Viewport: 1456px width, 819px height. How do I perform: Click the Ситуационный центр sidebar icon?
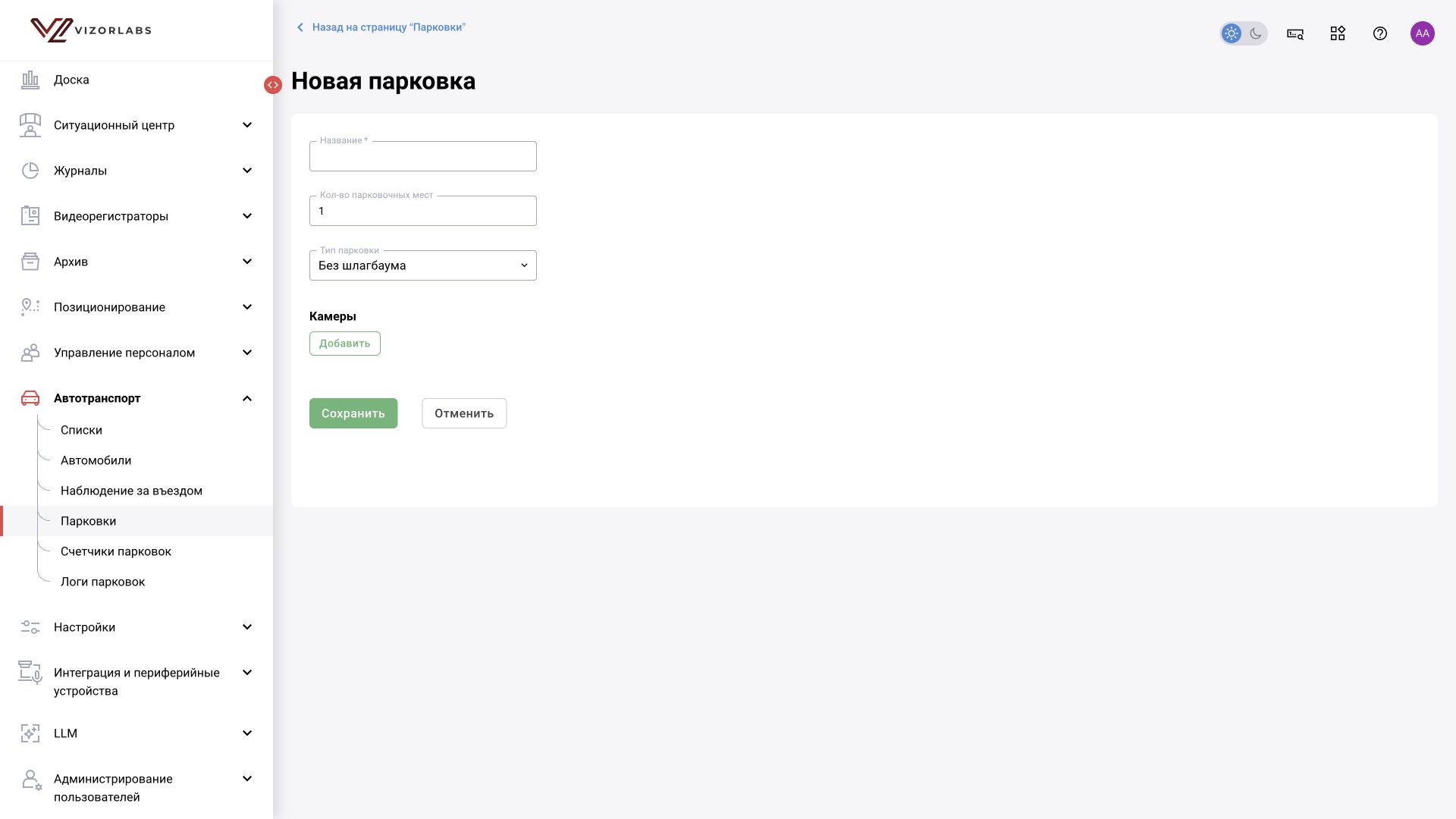coord(30,125)
